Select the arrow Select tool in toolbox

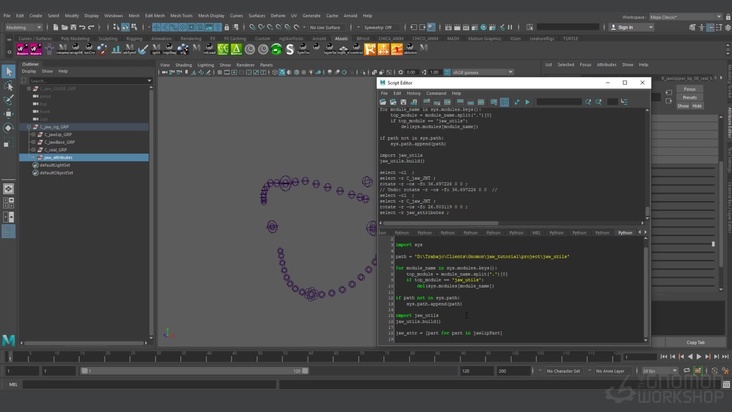pos(8,72)
